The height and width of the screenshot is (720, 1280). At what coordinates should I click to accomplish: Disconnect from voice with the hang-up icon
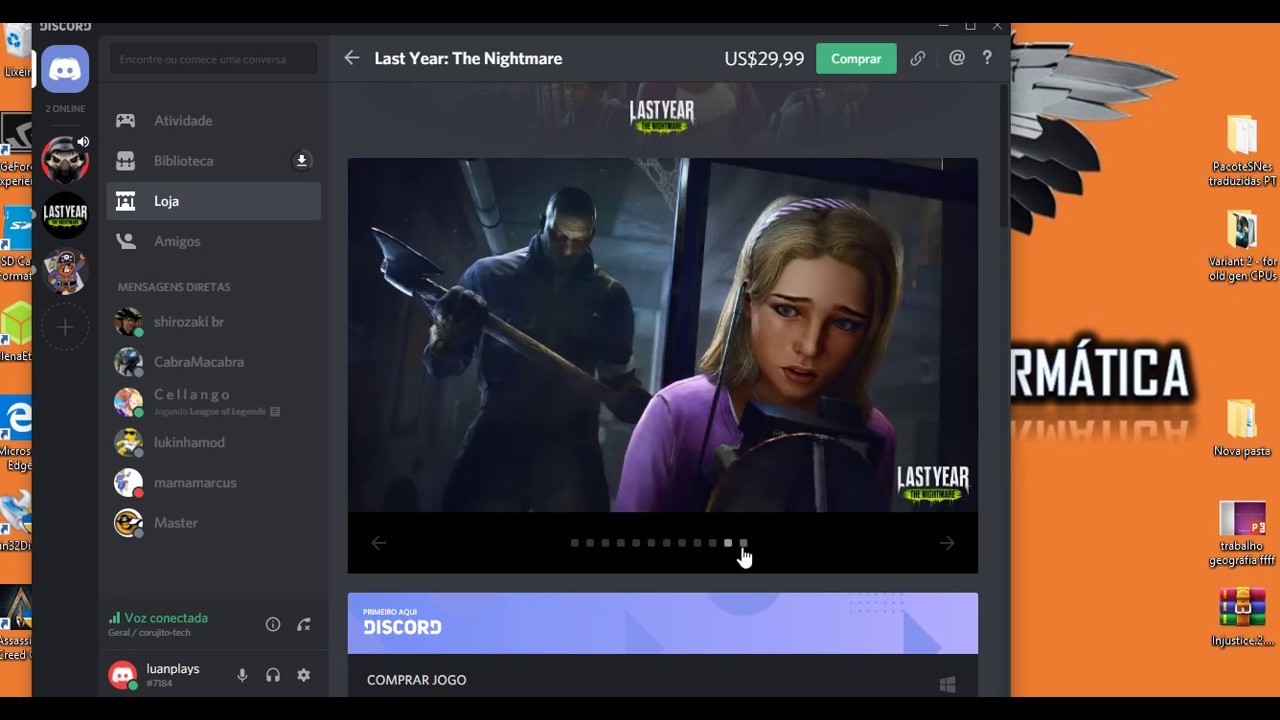304,624
